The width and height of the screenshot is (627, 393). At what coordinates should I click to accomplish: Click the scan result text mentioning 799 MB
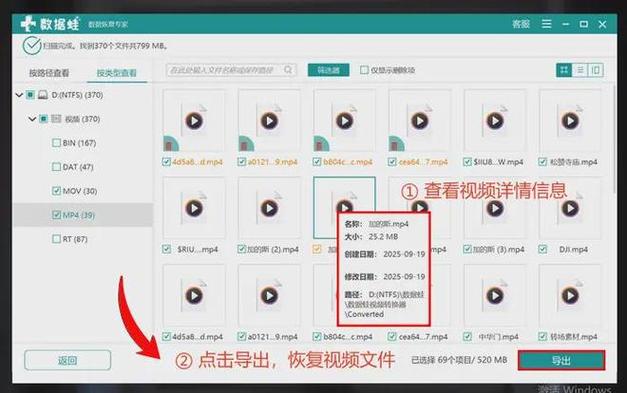(x=106, y=46)
